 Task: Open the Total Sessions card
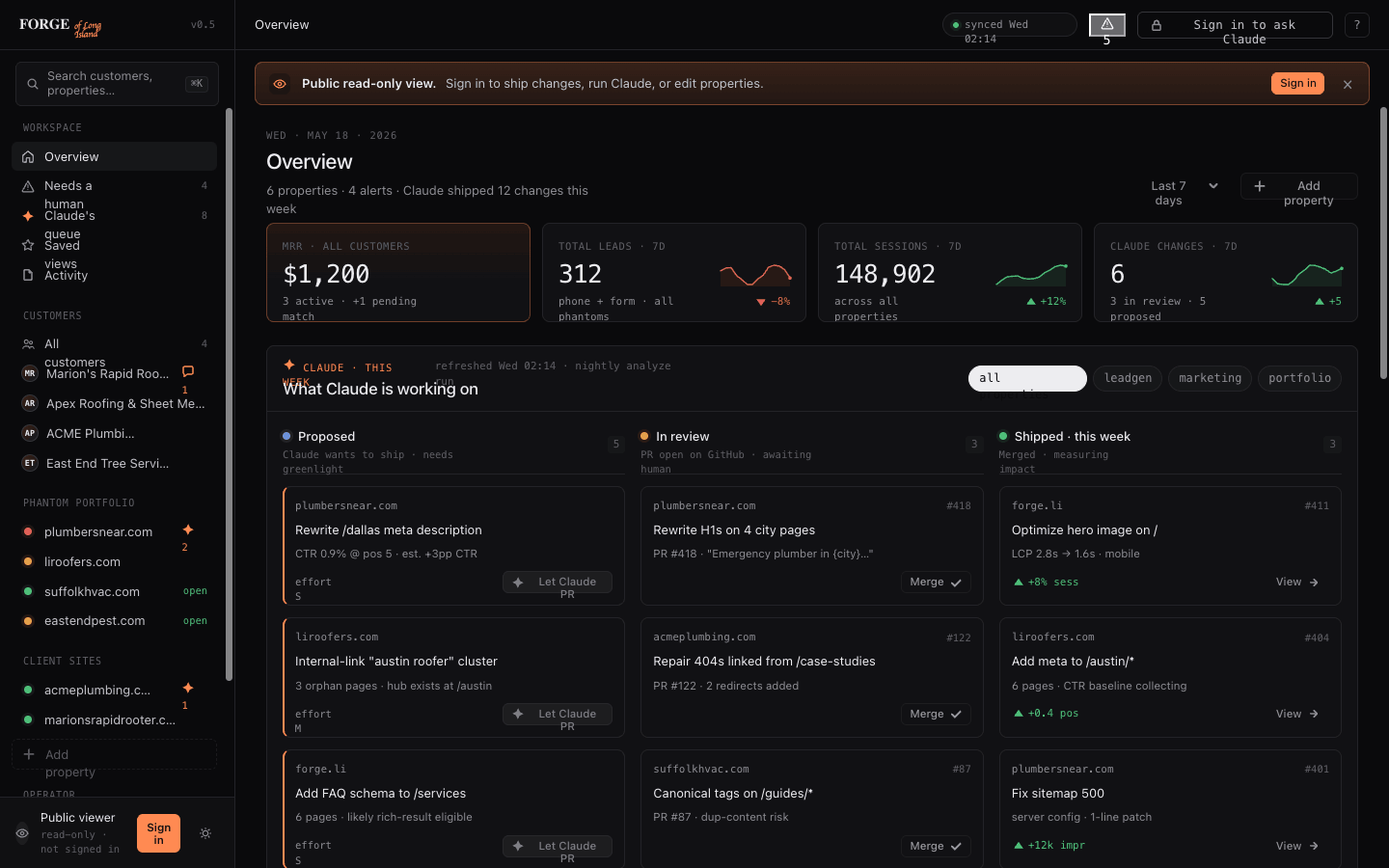(x=950, y=273)
